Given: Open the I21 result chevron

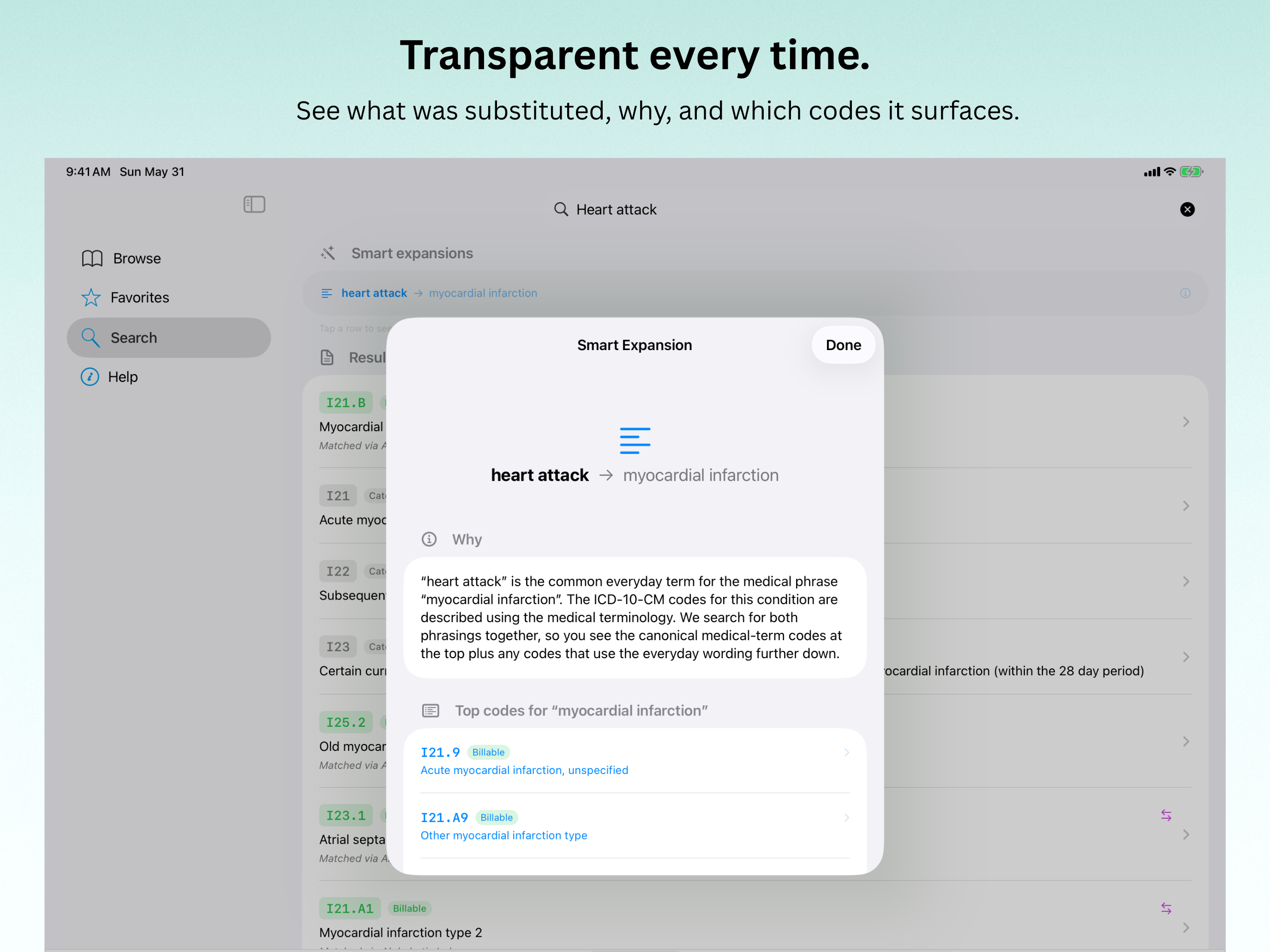Looking at the screenshot, I should [1186, 506].
